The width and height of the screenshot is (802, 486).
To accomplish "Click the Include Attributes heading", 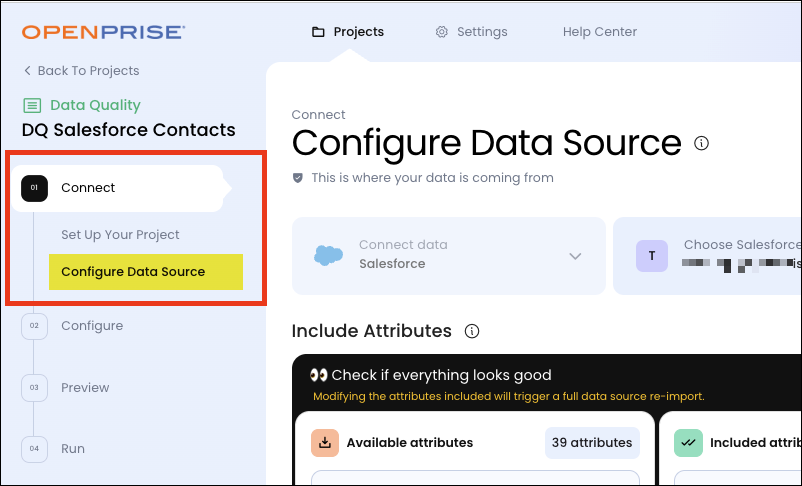I will (x=371, y=331).
